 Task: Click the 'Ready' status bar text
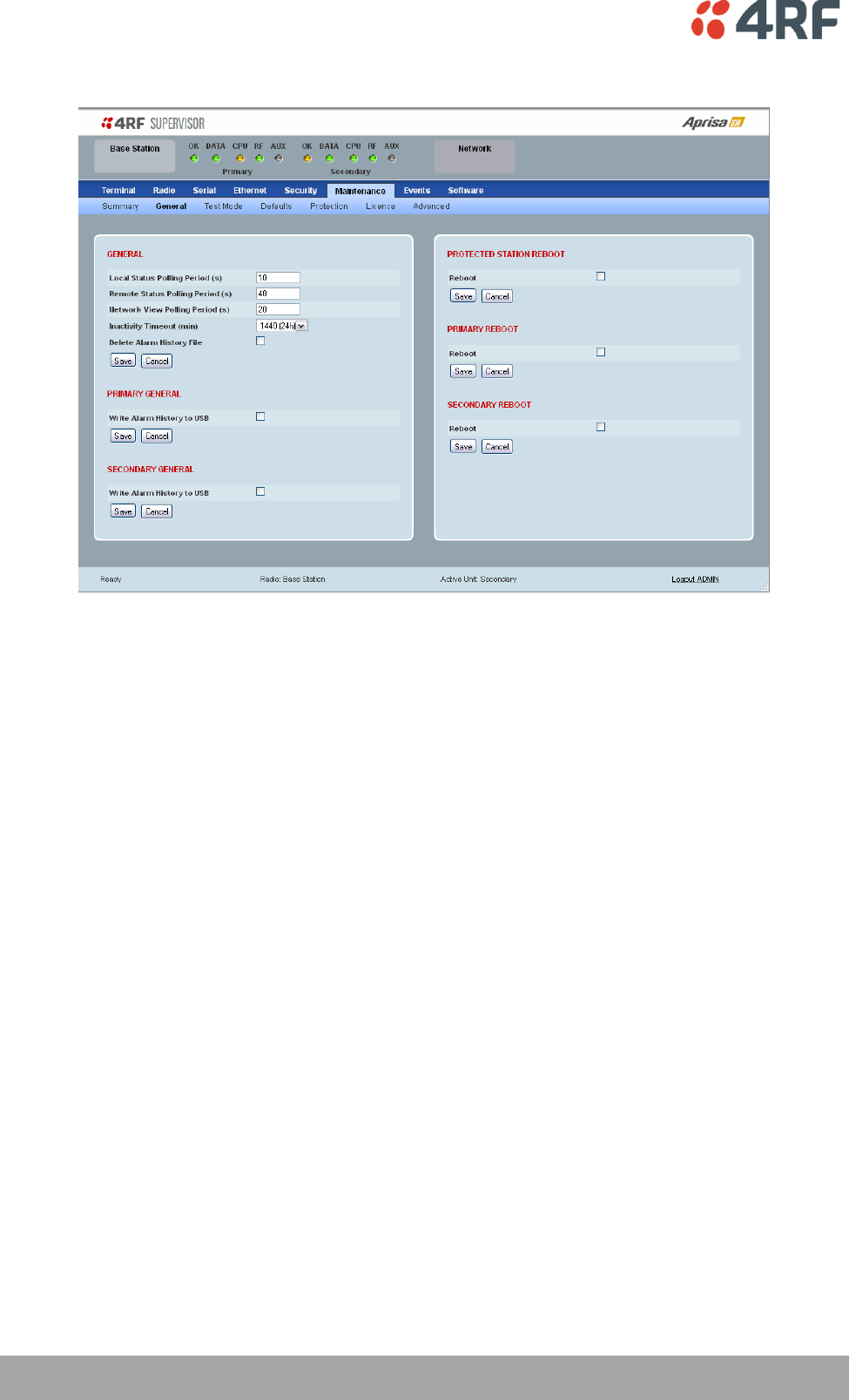click(111, 579)
